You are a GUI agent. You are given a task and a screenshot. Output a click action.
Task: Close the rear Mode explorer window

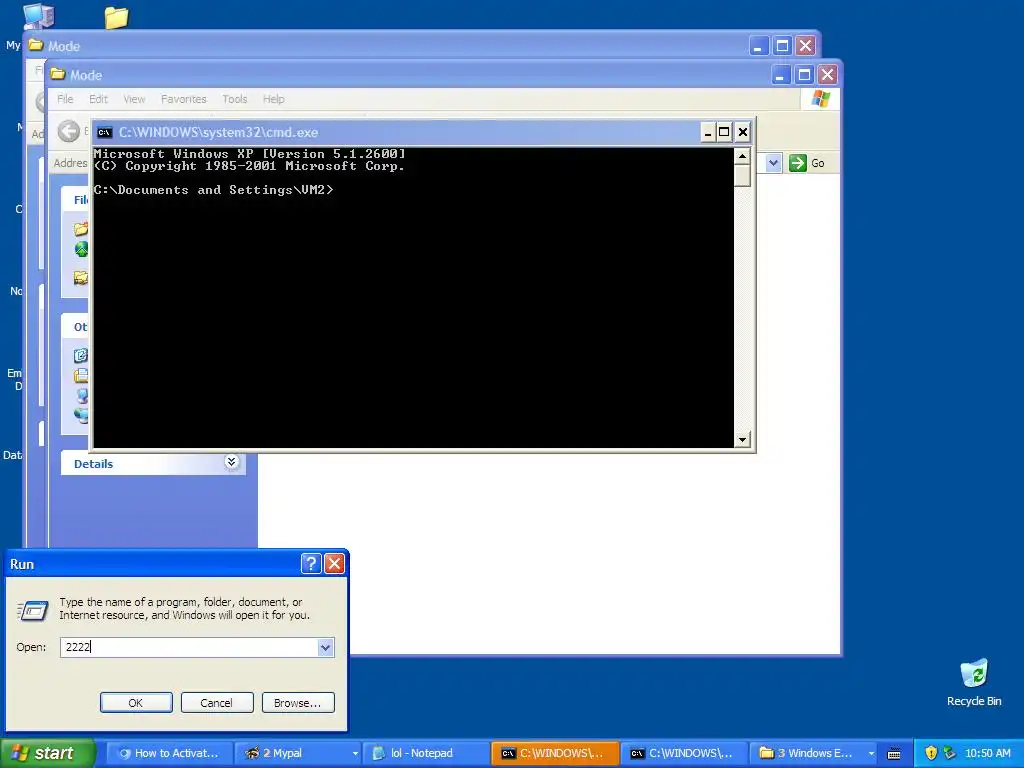pos(805,46)
